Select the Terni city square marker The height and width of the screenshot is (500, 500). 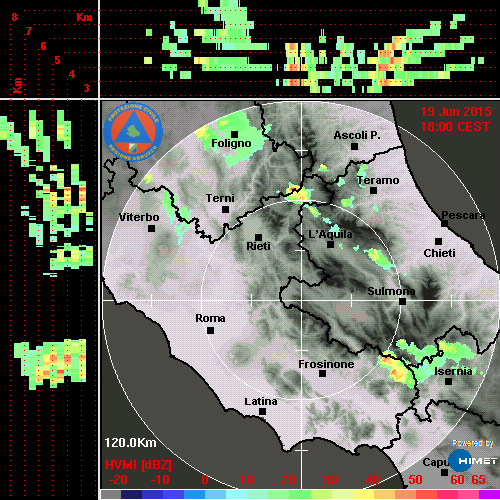(226, 210)
